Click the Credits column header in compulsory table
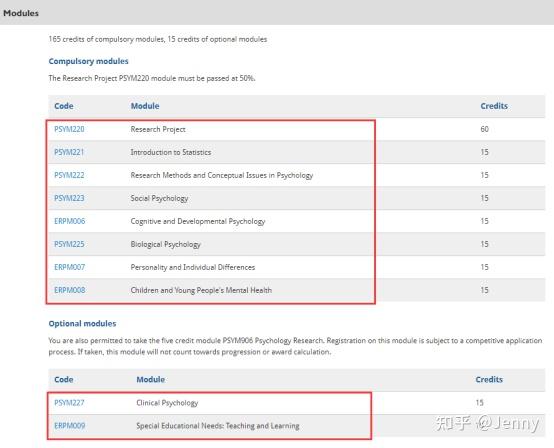 pos(494,106)
